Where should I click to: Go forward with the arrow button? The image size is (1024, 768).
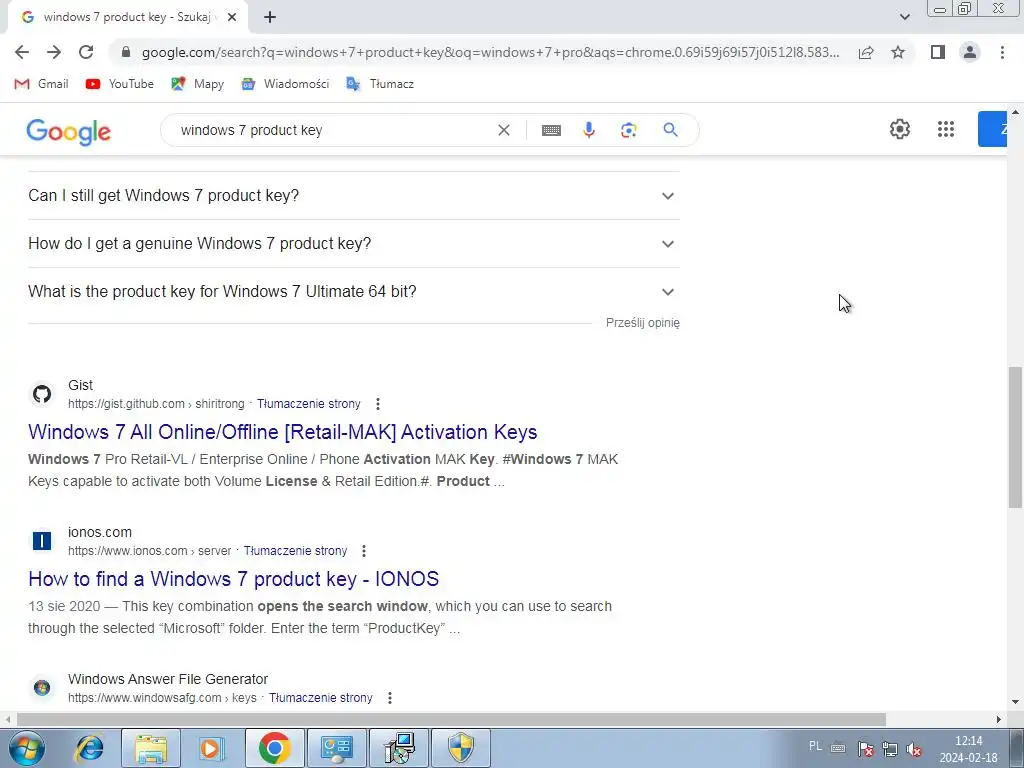(54, 52)
